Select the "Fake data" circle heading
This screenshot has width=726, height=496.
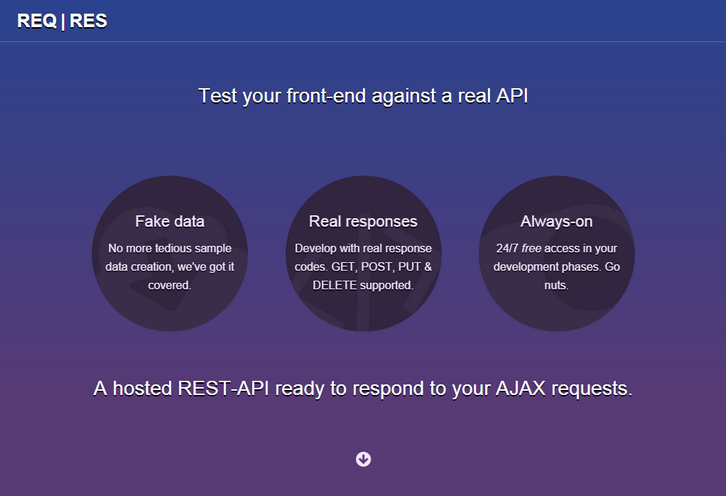click(x=170, y=221)
